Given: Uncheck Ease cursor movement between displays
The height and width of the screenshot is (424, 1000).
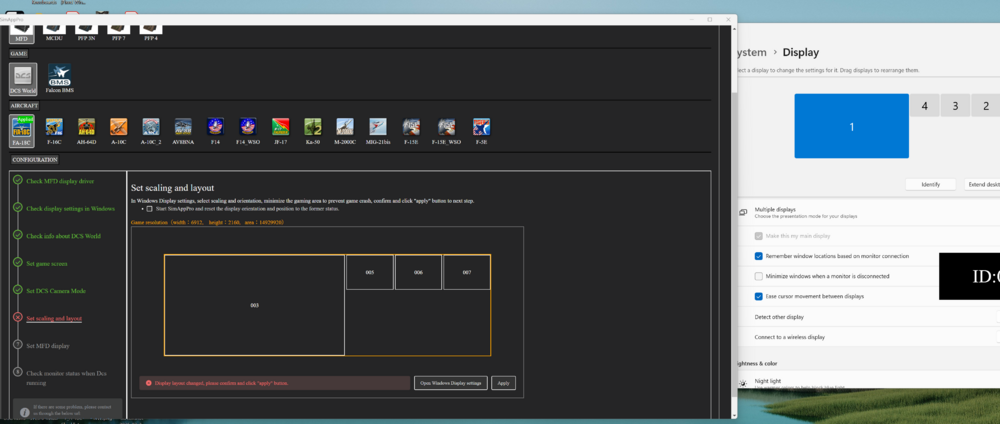Looking at the screenshot, I should 758,296.
